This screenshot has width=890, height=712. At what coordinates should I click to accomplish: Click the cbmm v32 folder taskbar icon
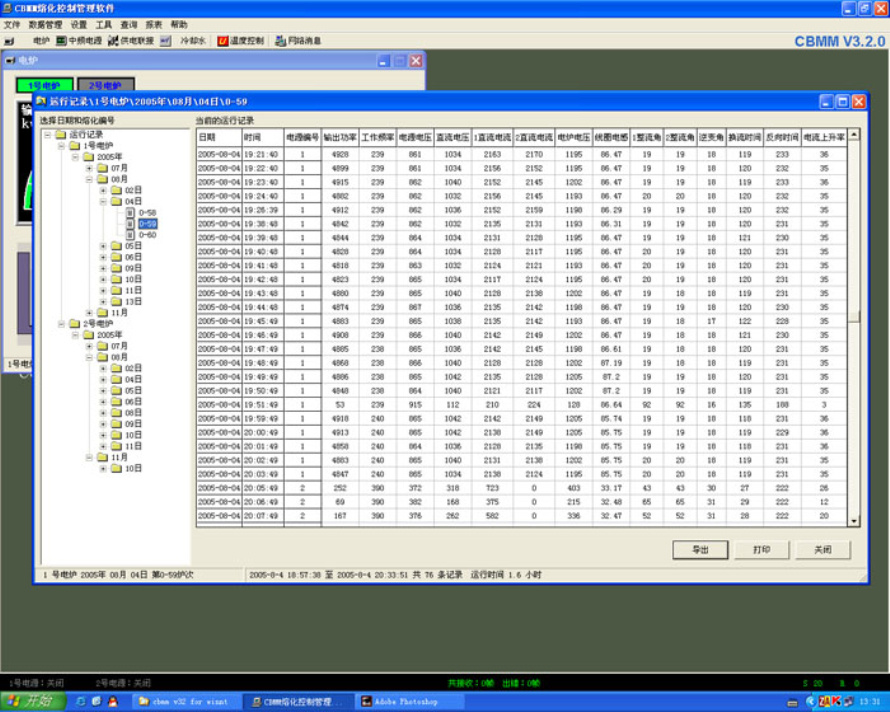click(144, 702)
